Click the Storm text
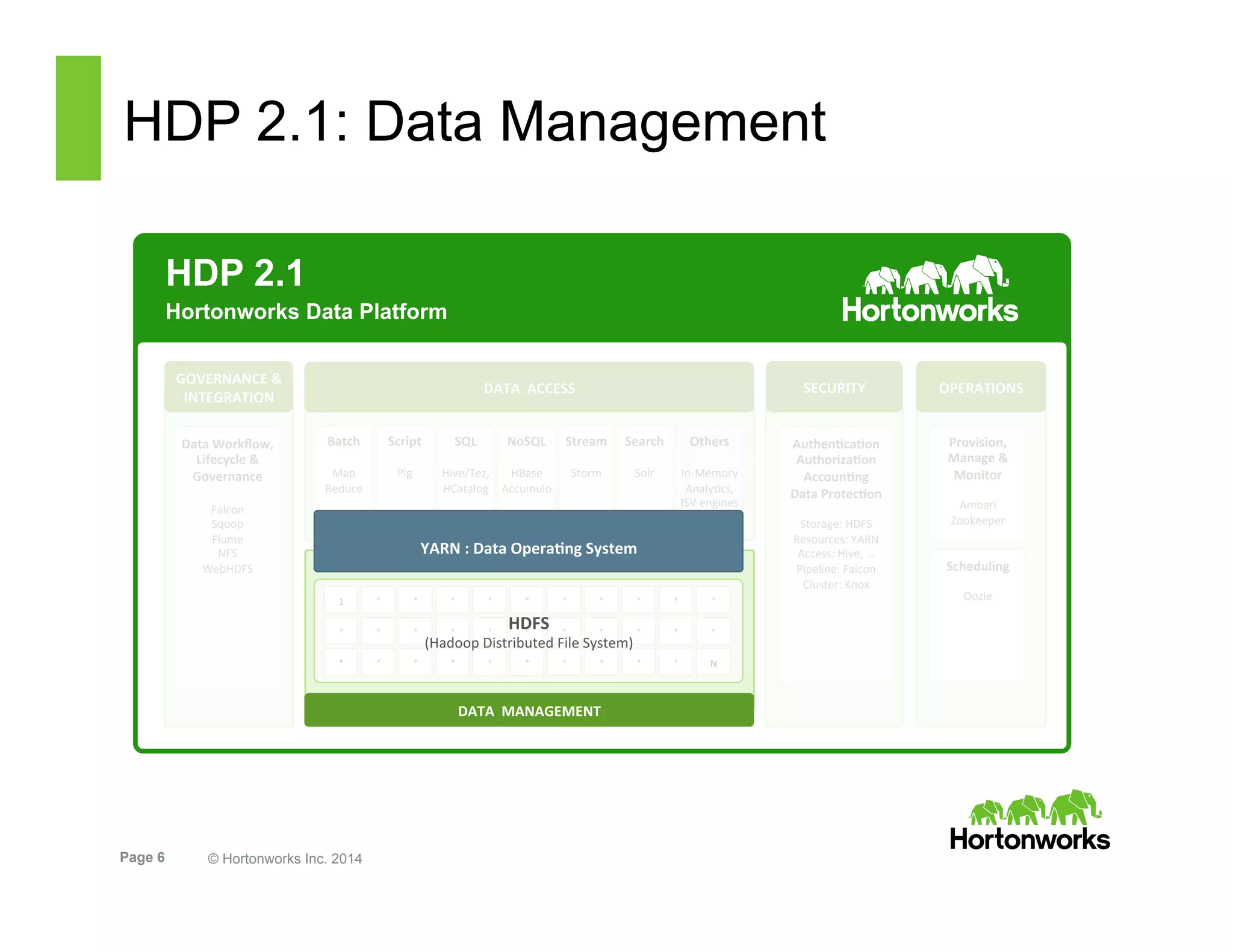This screenshot has width=1233, height=952. pos(586,473)
